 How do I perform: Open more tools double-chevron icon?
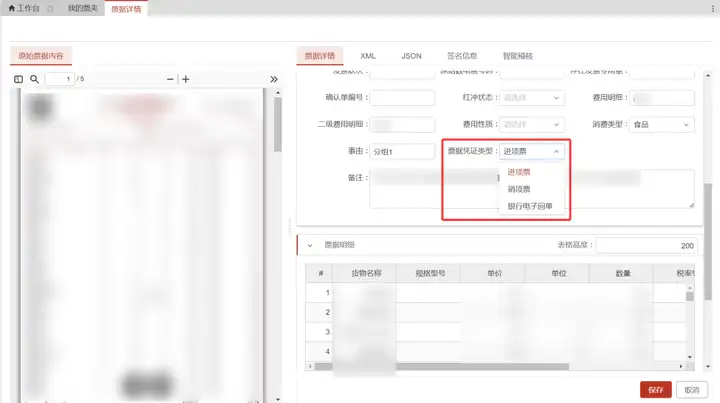(x=274, y=79)
